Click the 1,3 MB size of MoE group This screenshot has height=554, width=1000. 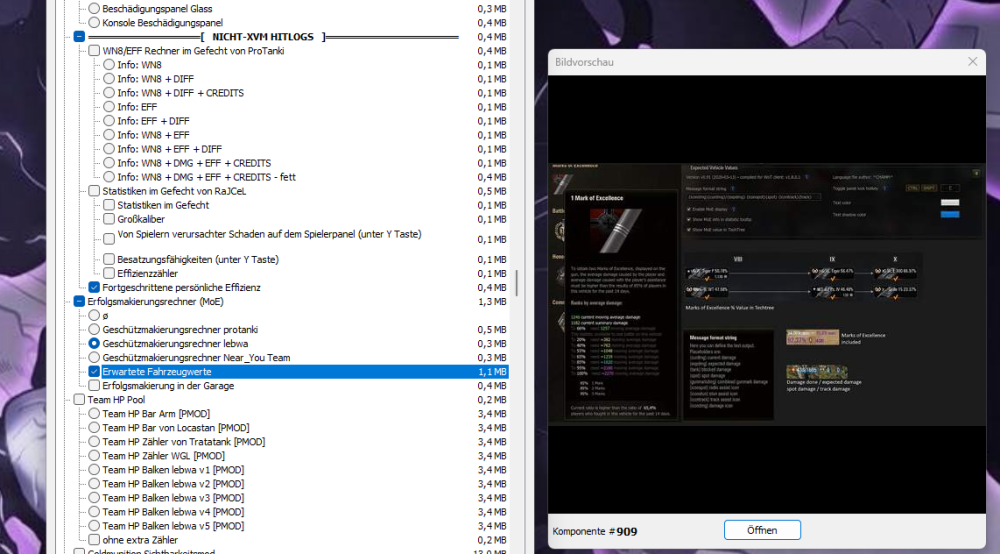pos(492,301)
